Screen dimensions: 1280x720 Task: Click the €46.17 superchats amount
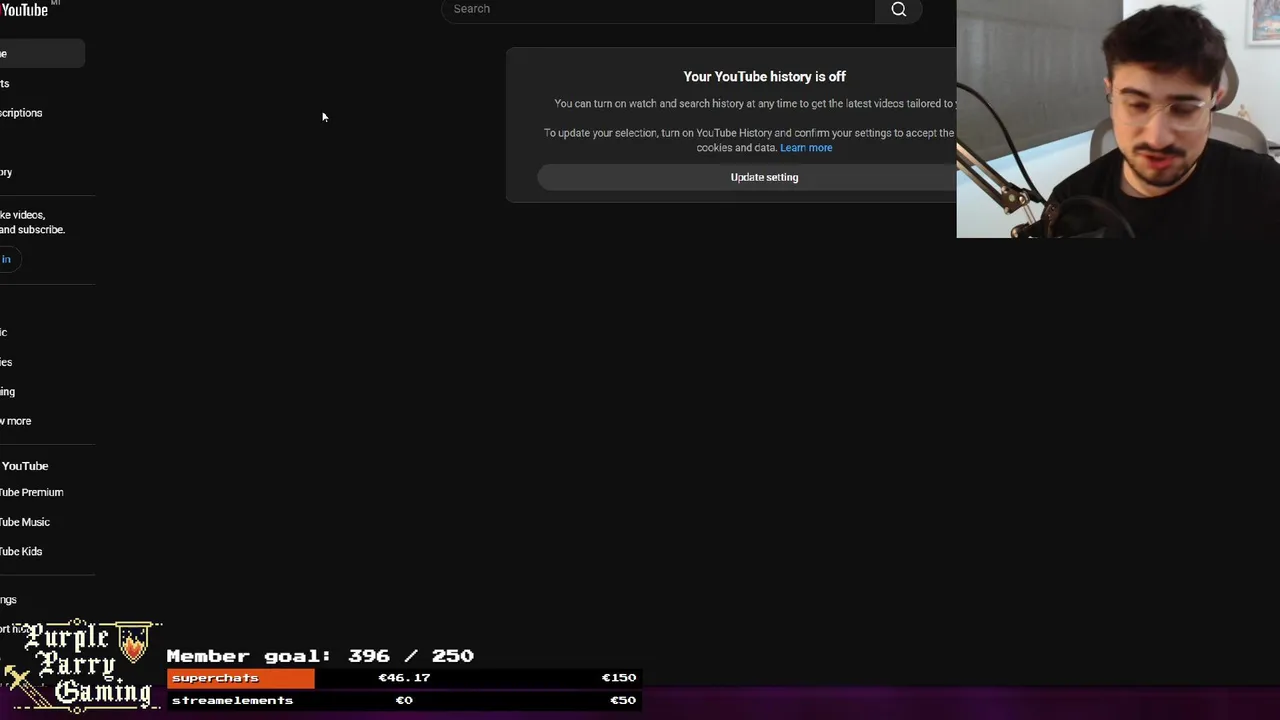pyautogui.click(x=404, y=678)
